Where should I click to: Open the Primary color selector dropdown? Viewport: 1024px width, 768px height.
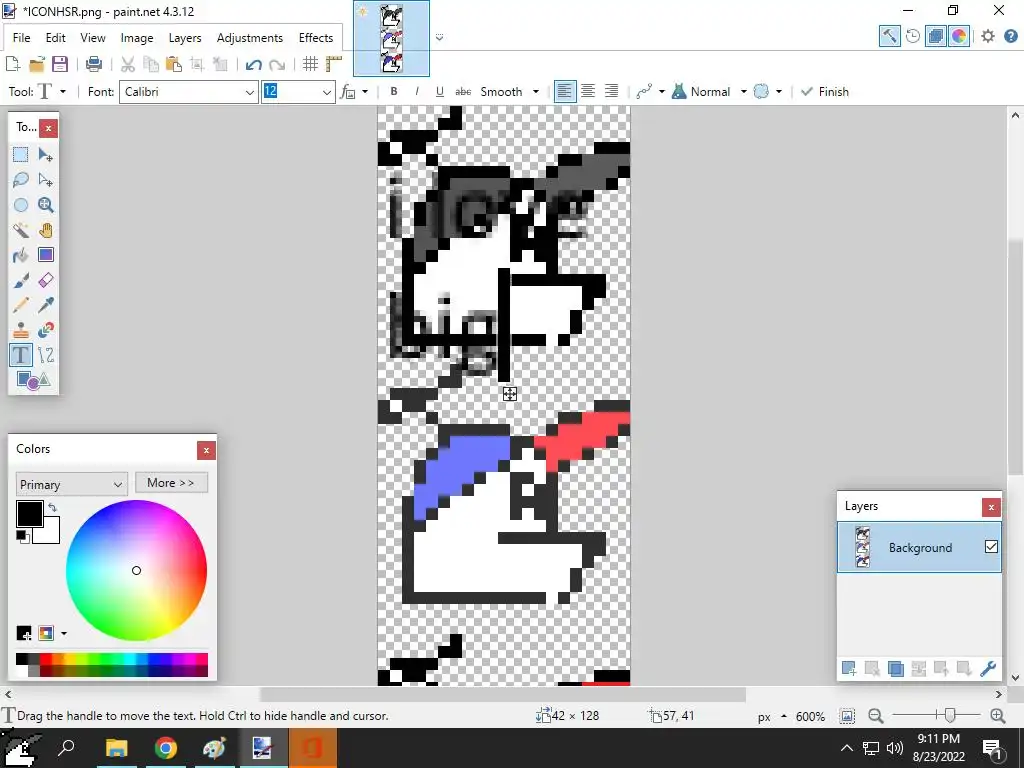[71, 484]
